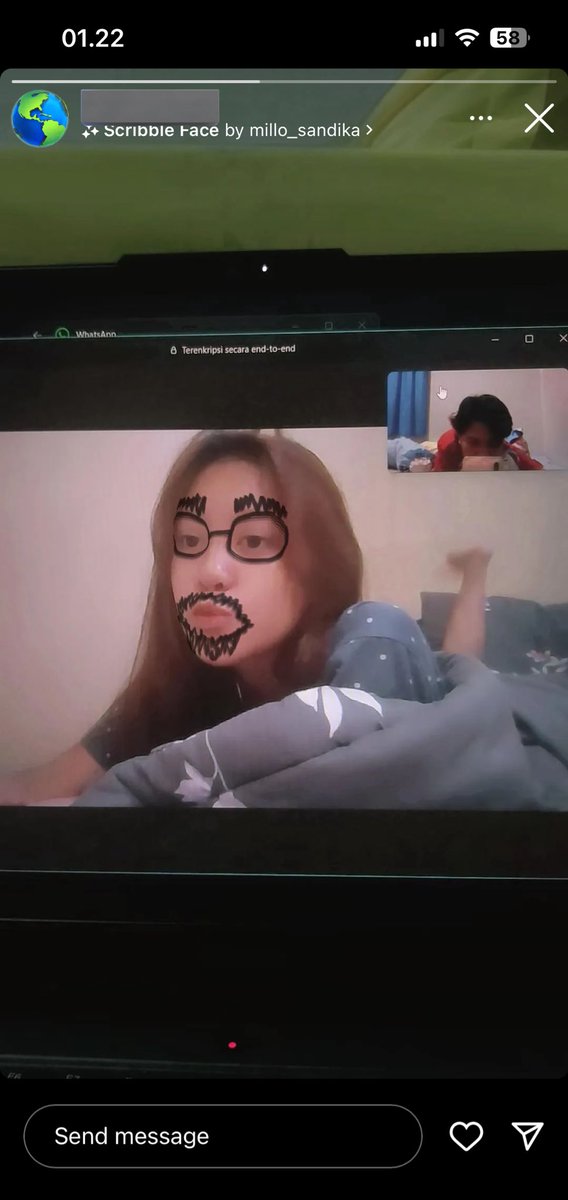The width and height of the screenshot is (568, 1200).
Task: Click 'Terenkripsi secara end-to-end' label
Action: 239,349
